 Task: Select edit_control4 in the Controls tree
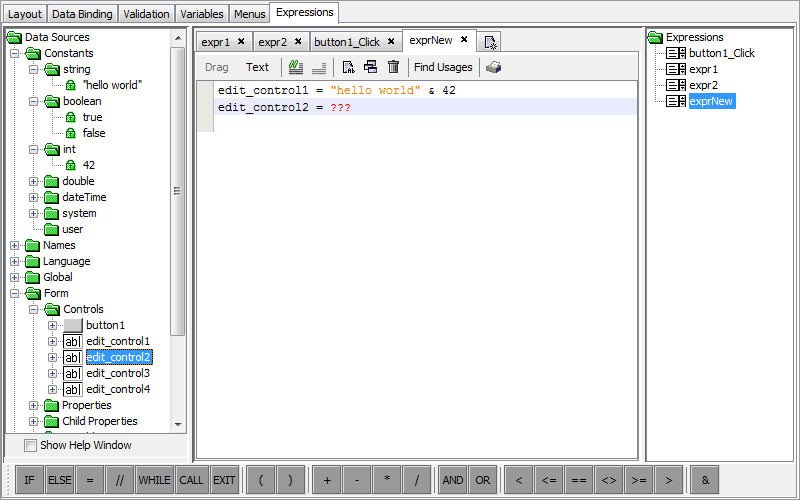pyautogui.click(x=117, y=389)
